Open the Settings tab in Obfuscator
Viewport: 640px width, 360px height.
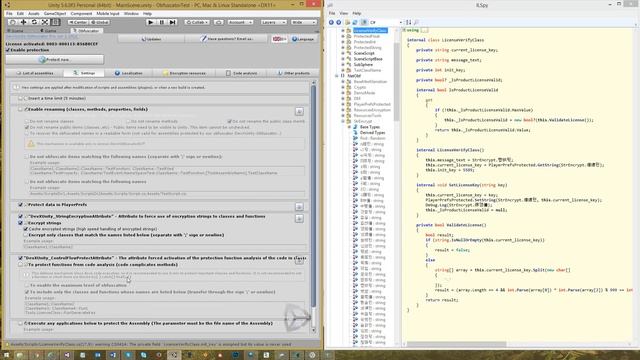pyautogui.click(x=84, y=73)
